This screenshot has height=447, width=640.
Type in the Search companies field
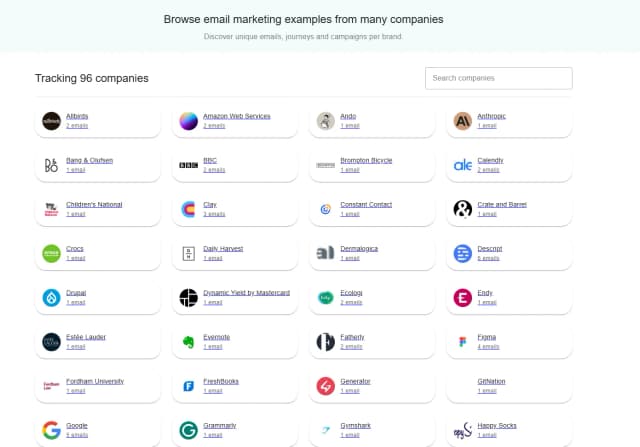(x=498, y=78)
